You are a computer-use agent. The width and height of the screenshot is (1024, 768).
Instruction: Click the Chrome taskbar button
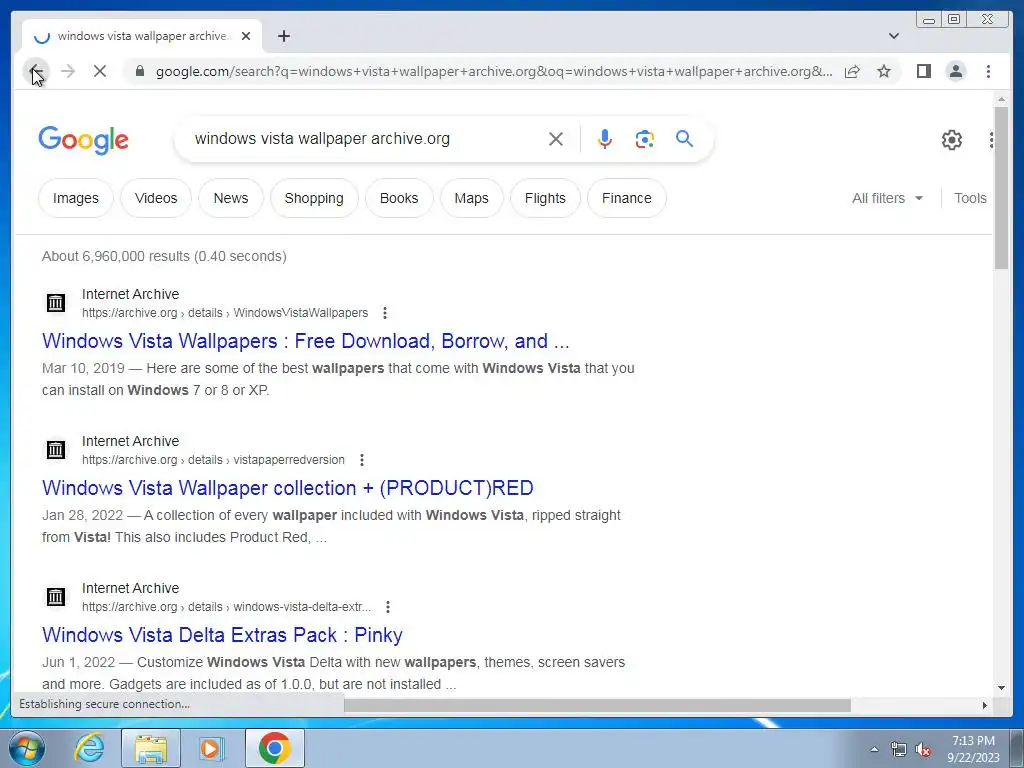pos(275,748)
